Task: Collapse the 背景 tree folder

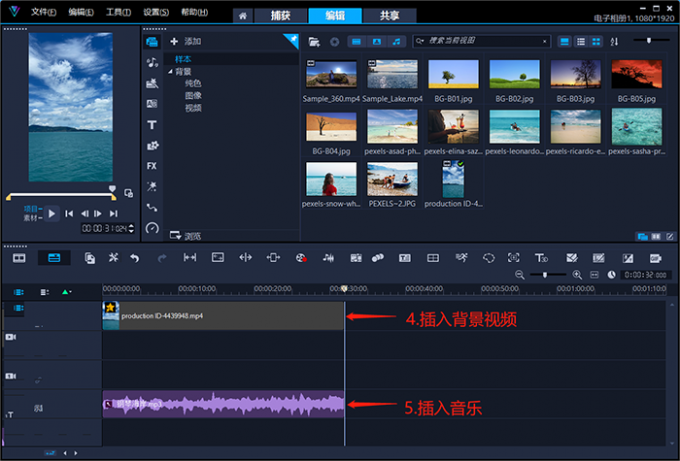Action: (170, 72)
